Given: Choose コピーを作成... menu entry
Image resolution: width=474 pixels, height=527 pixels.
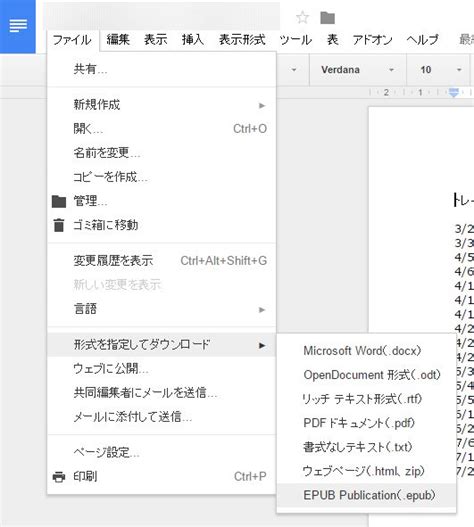Looking at the screenshot, I should (x=162, y=176).
